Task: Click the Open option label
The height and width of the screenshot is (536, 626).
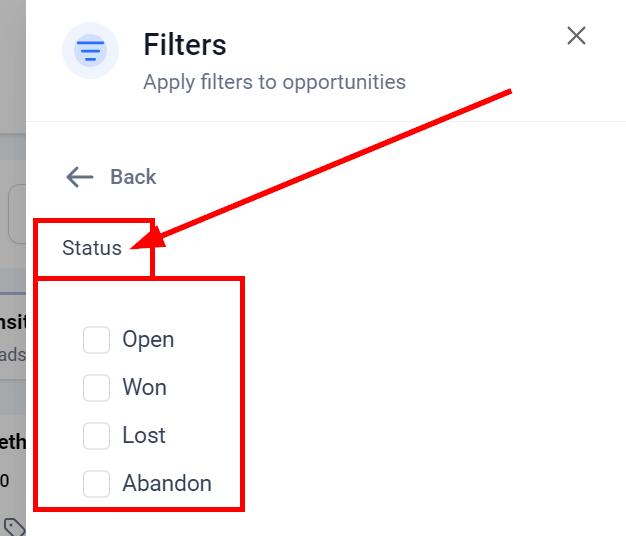Action: [x=148, y=340]
